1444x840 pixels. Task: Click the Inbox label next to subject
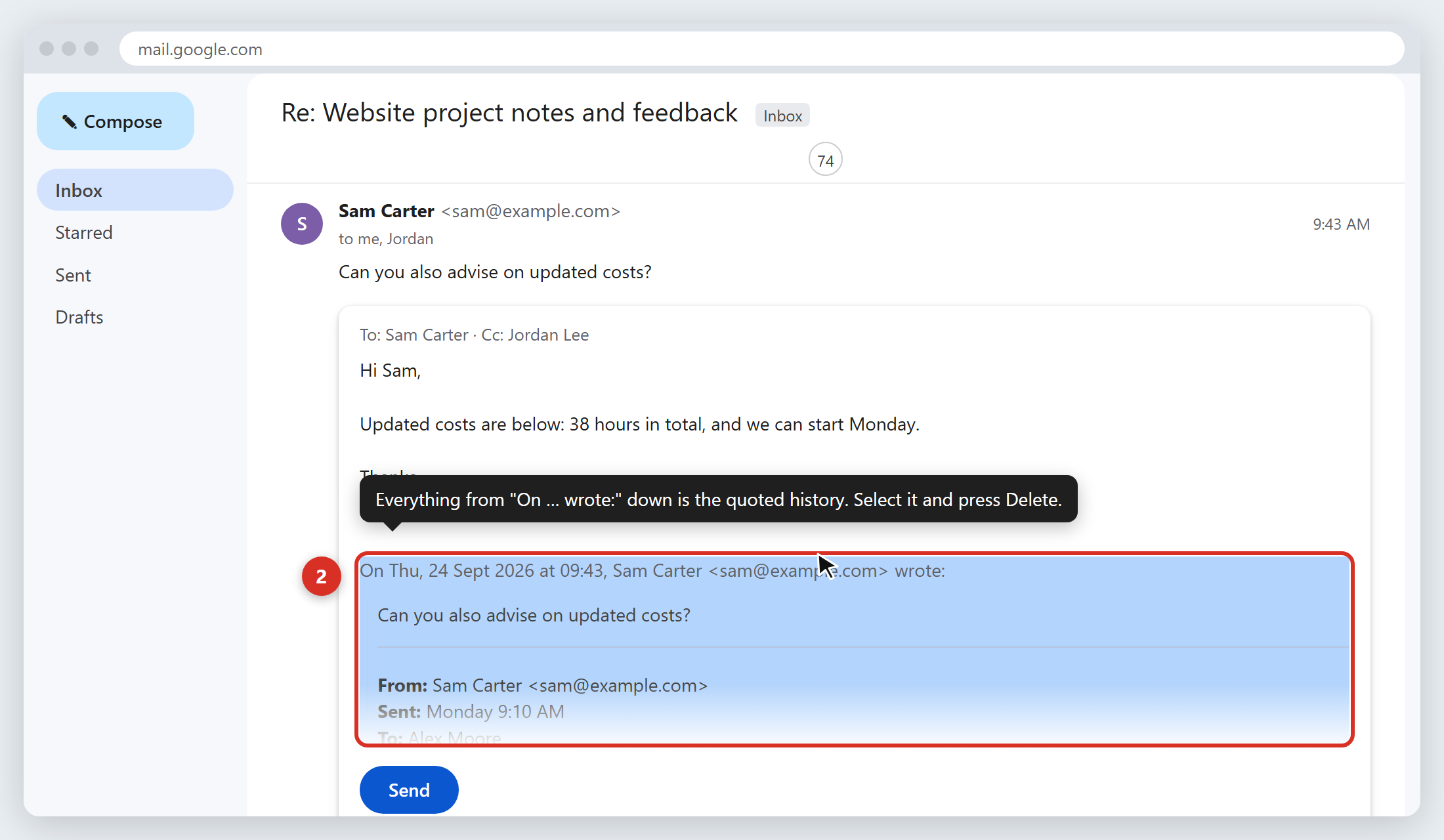click(782, 115)
